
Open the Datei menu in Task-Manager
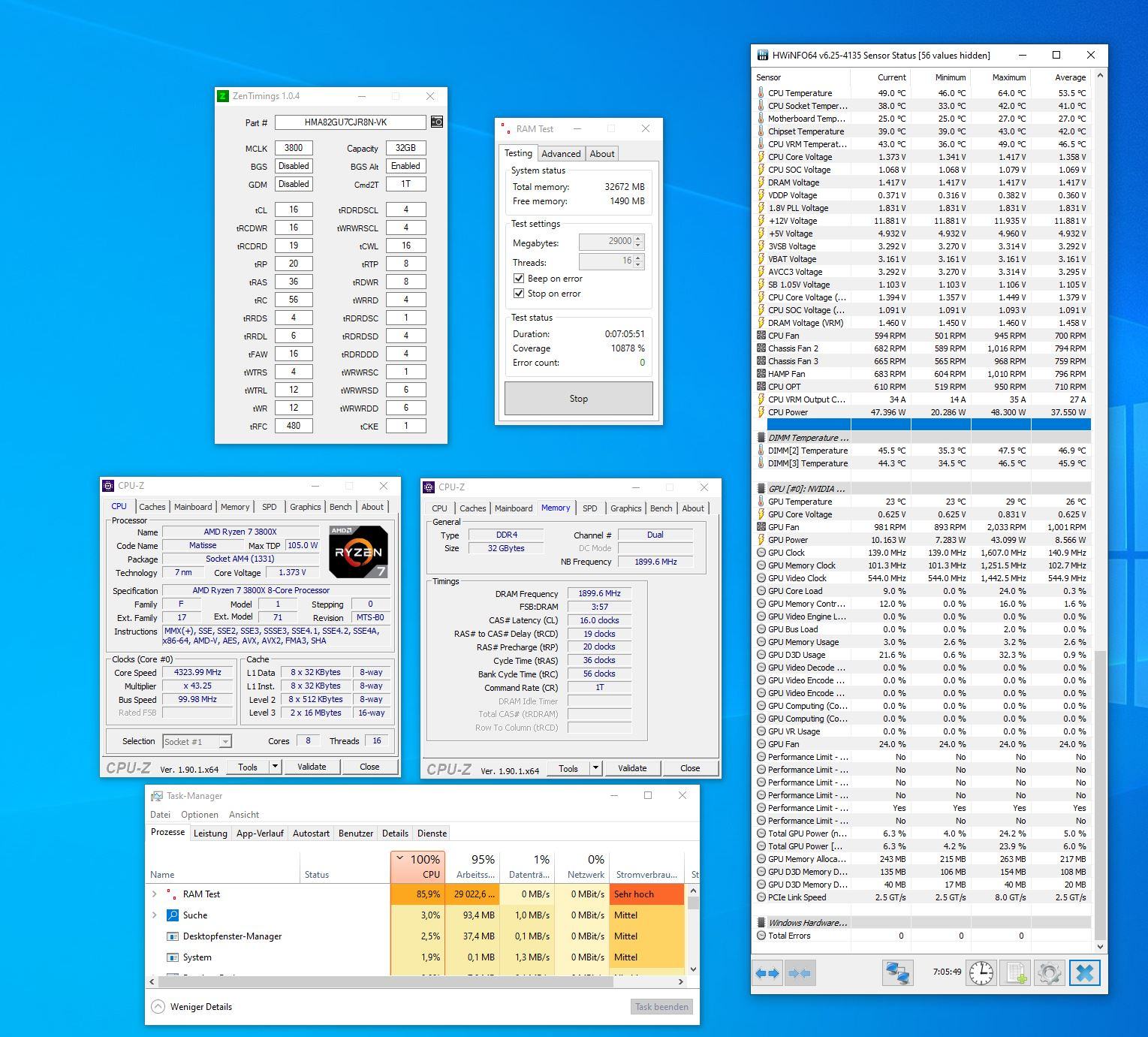pyautogui.click(x=161, y=815)
